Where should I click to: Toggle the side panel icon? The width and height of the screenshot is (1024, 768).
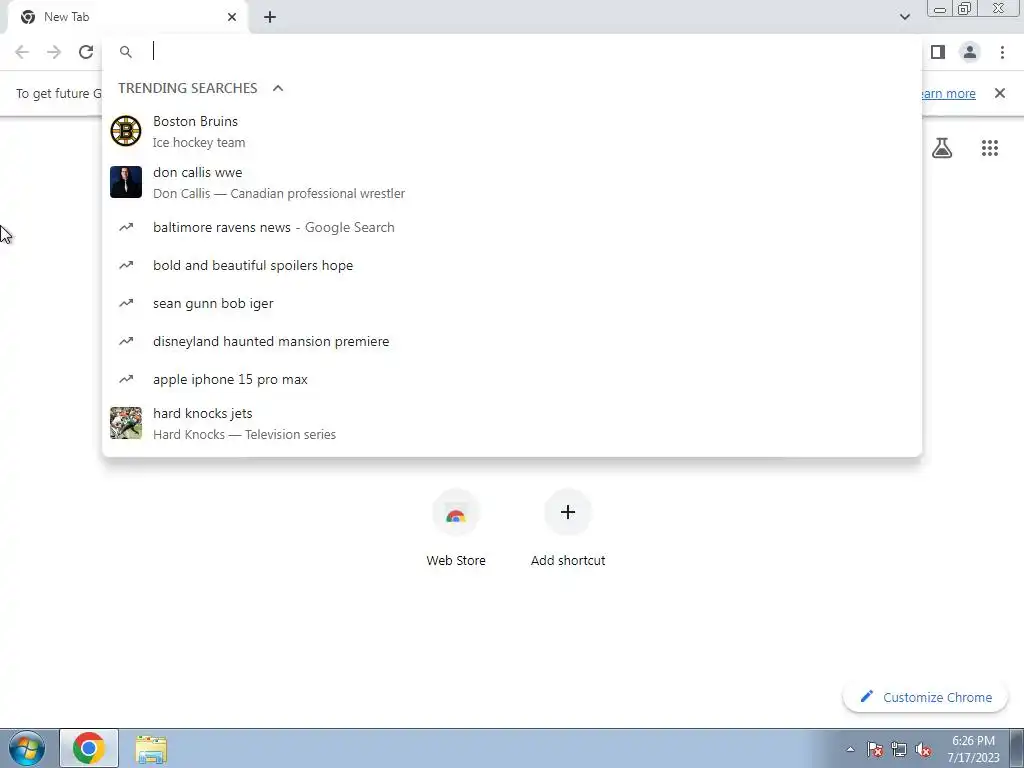(938, 52)
